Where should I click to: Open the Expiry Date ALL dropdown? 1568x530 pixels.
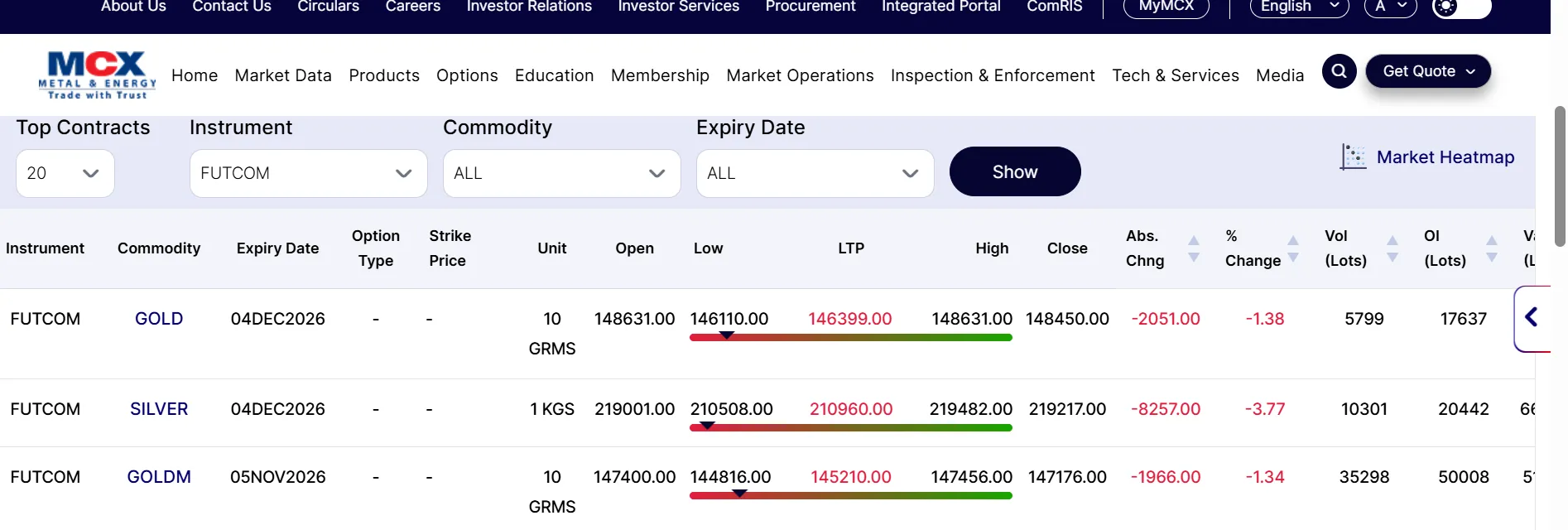[x=815, y=173]
